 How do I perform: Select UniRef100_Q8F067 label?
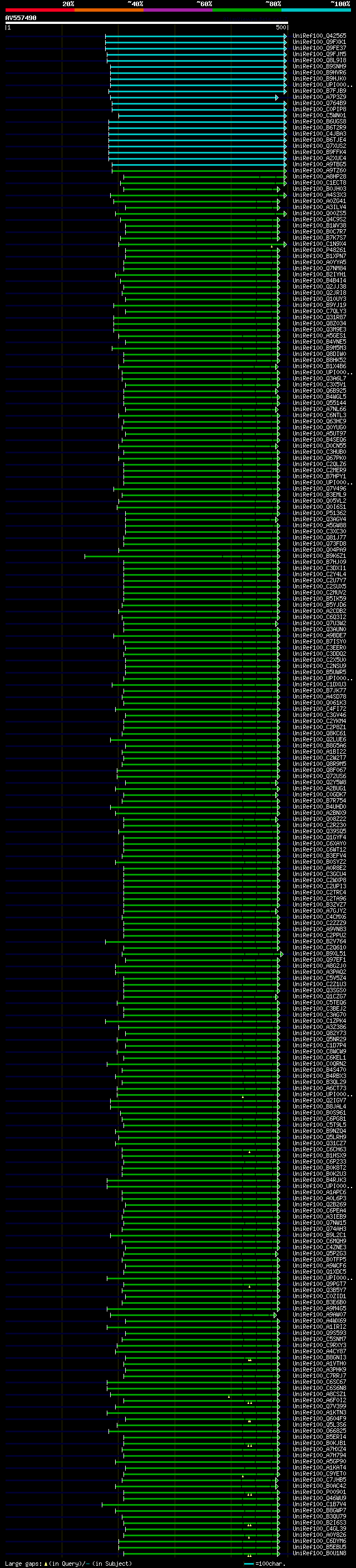[319, 770]
